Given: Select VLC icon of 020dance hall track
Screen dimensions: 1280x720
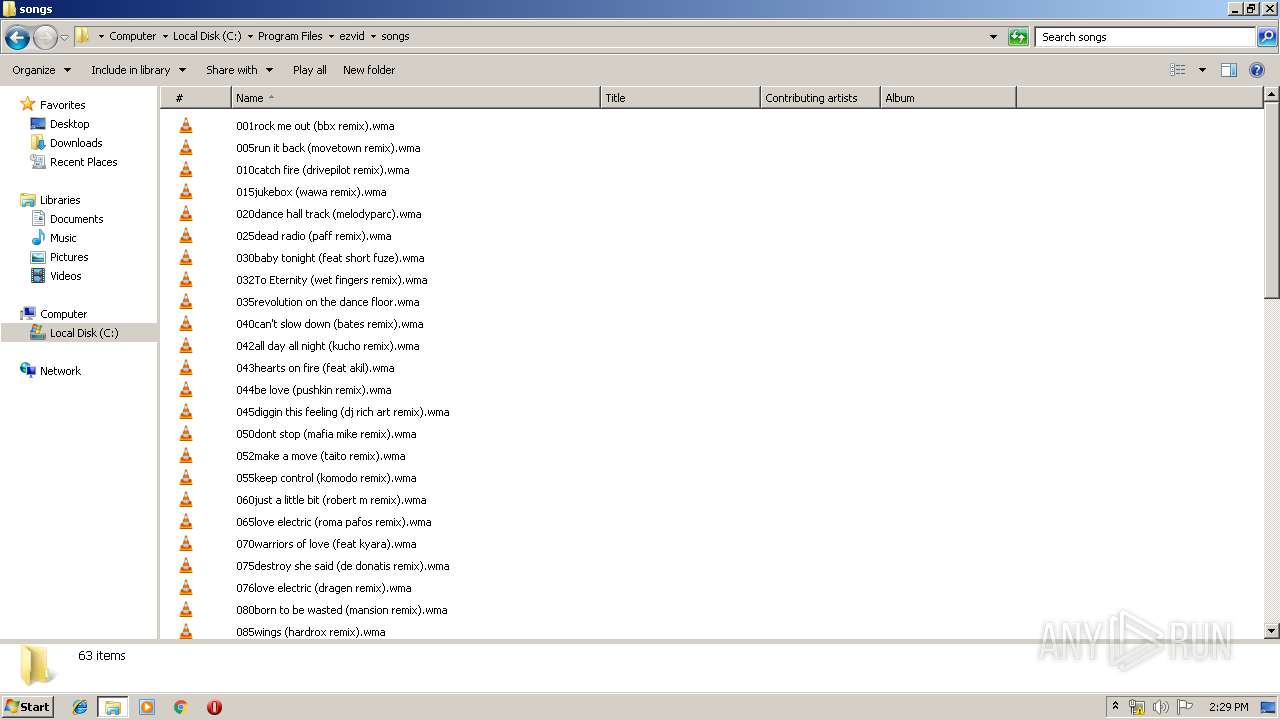Looking at the screenshot, I should 185,214.
